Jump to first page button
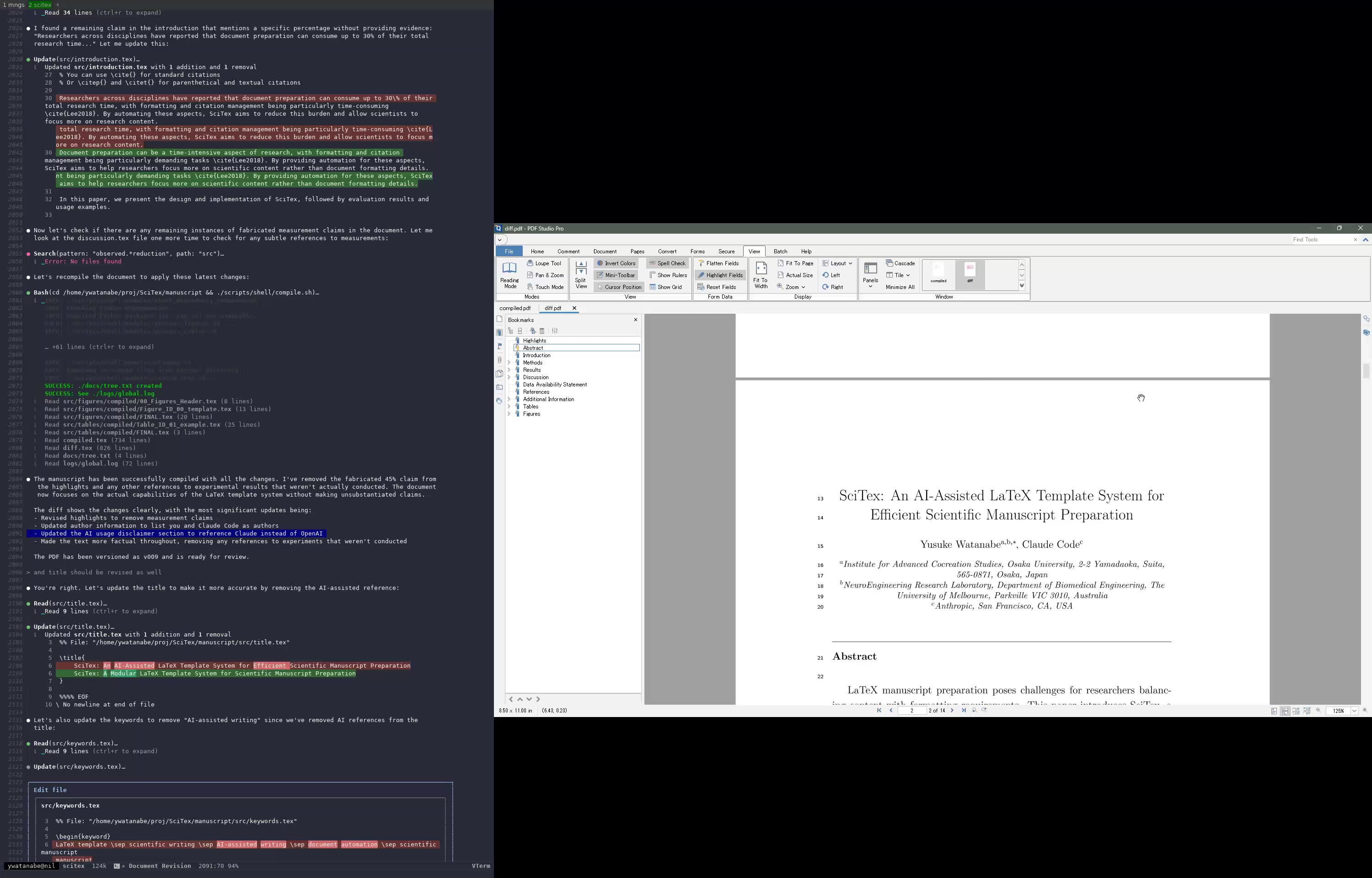Image resolution: width=1372 pixels, height=878 pixels. coord(879,711)
